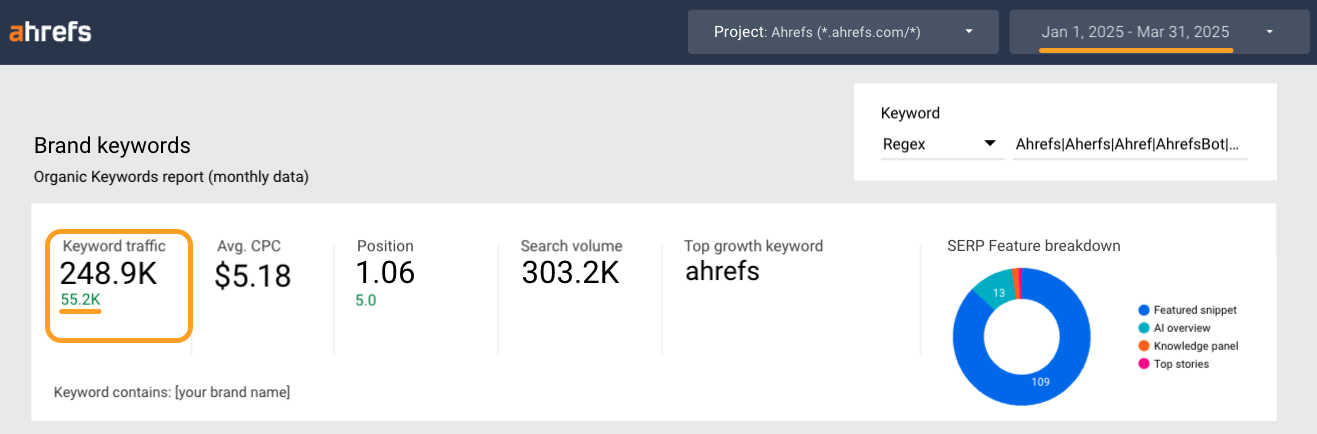This screenshot has height=434, width=1317.
Task: Click the Search volume value 303.2K
Action: (x=571, y=273)
